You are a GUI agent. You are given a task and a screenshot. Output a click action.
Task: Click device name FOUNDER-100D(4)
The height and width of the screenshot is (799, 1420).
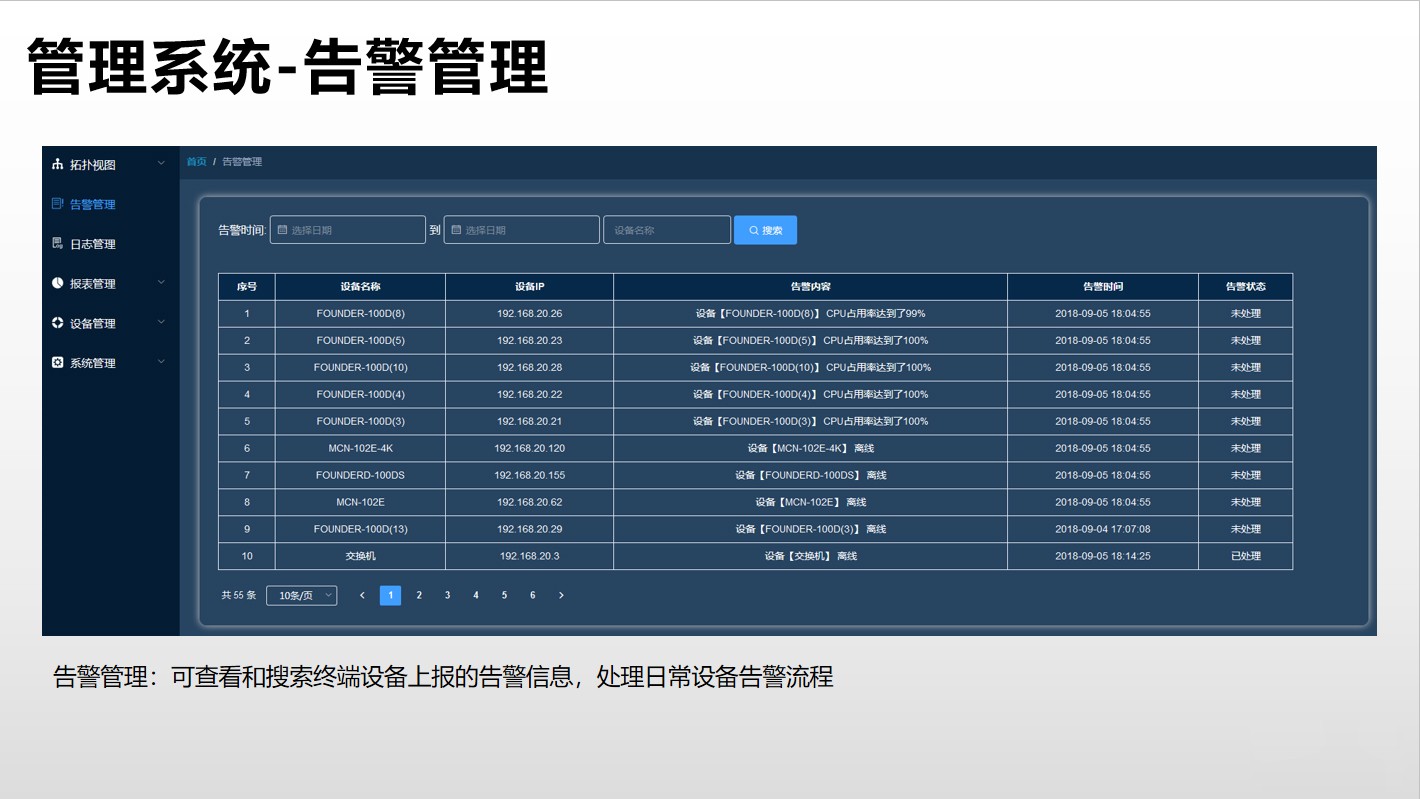pyautogui.click(x=360, y=395)
